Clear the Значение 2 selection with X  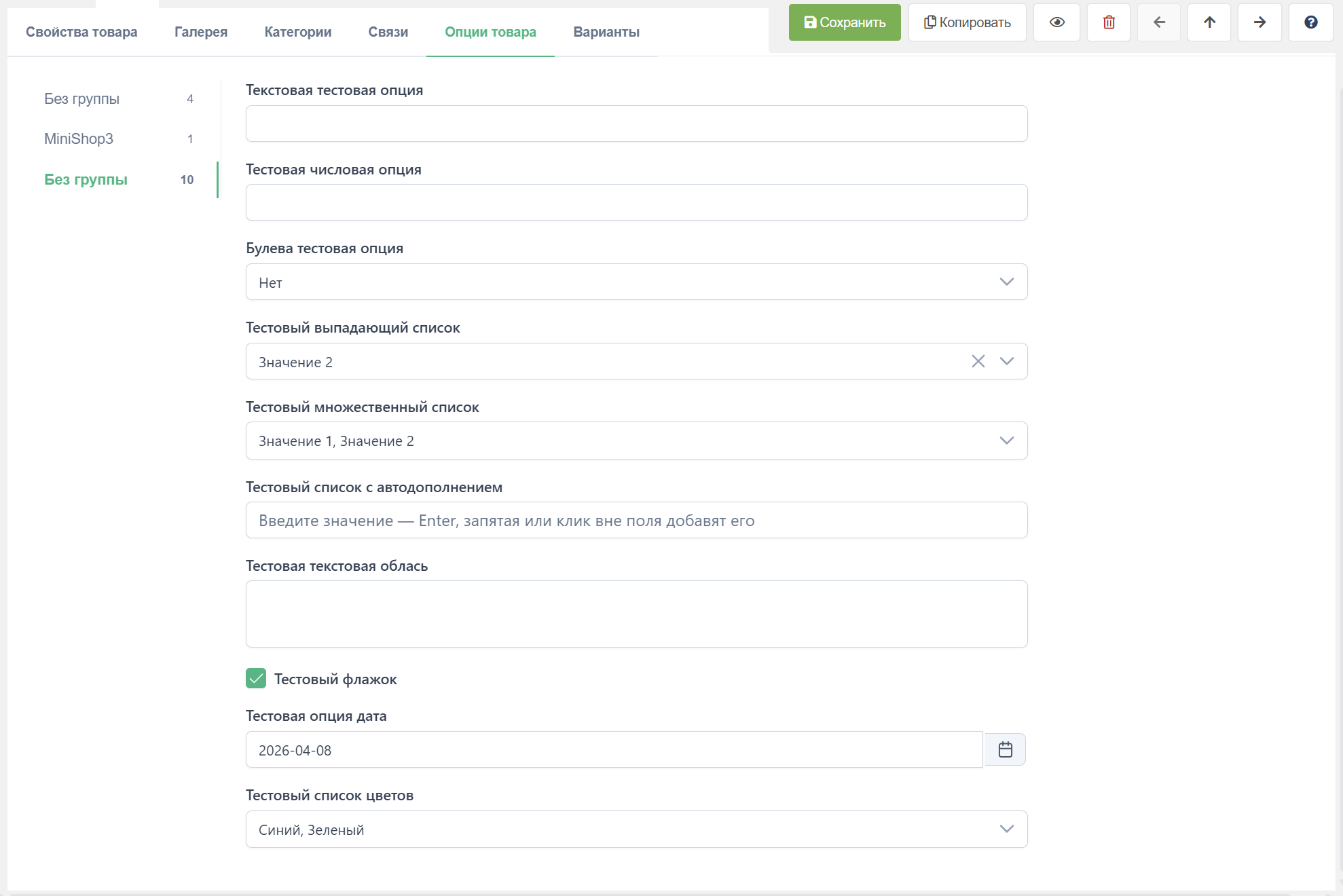pyautogui.click(x=978, y=361)
